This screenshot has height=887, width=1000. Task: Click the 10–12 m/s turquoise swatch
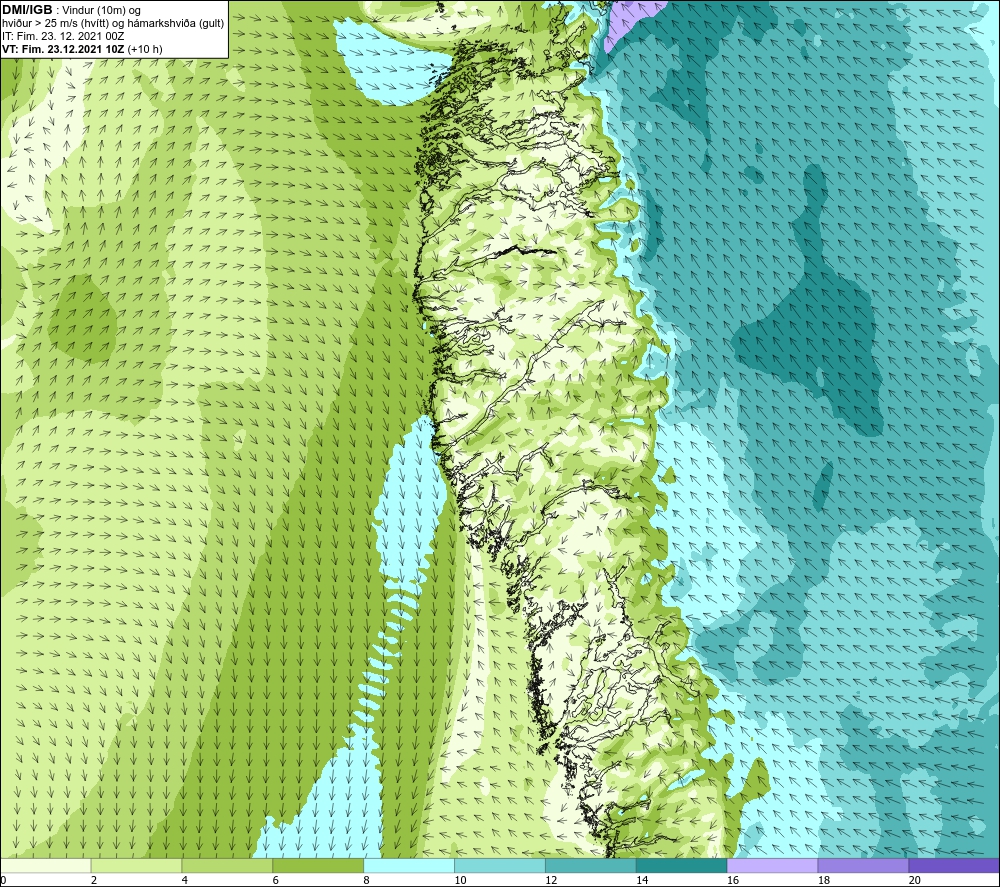[500, 865]
